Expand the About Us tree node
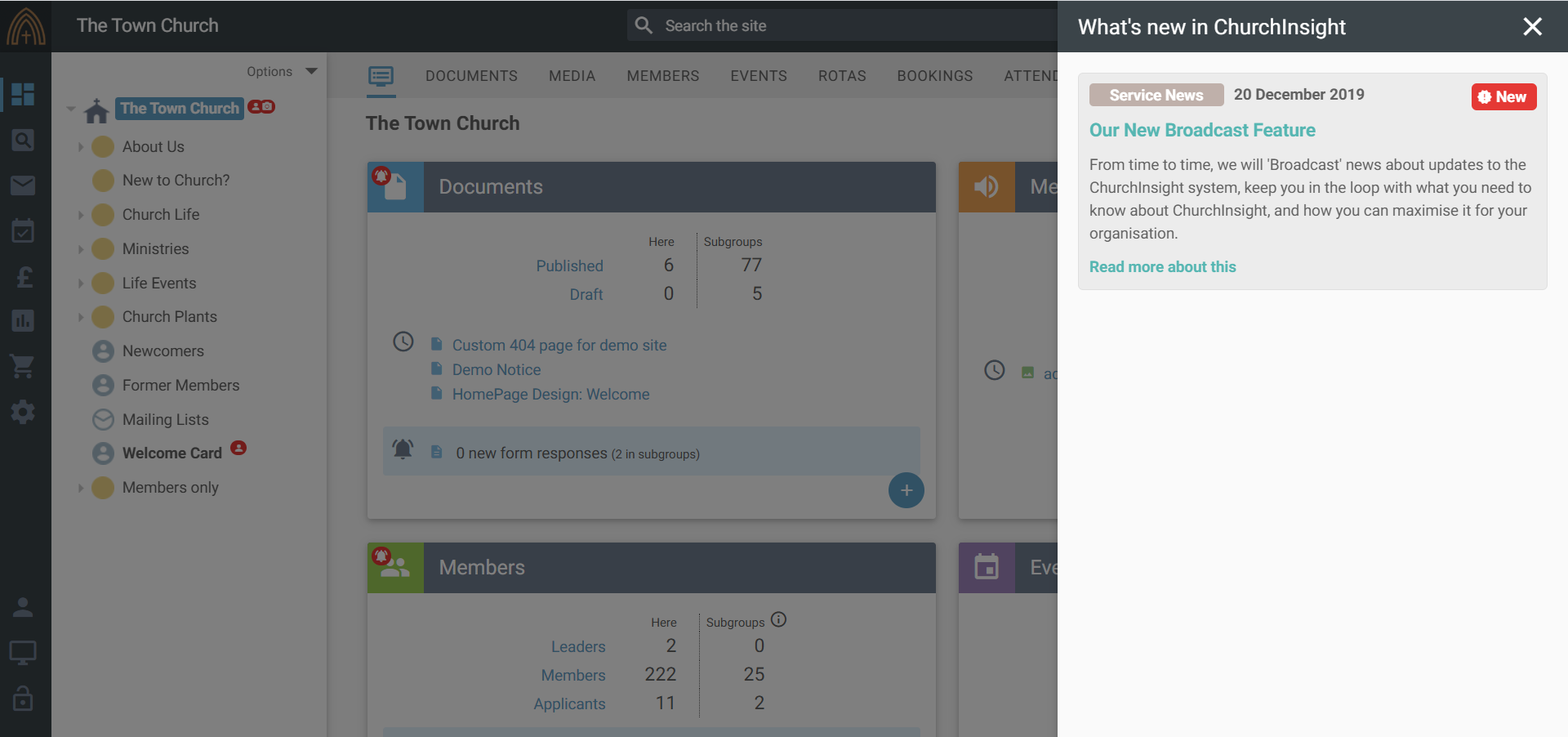The width and height of the screenshot is (1568, 737). pos(80,147)
